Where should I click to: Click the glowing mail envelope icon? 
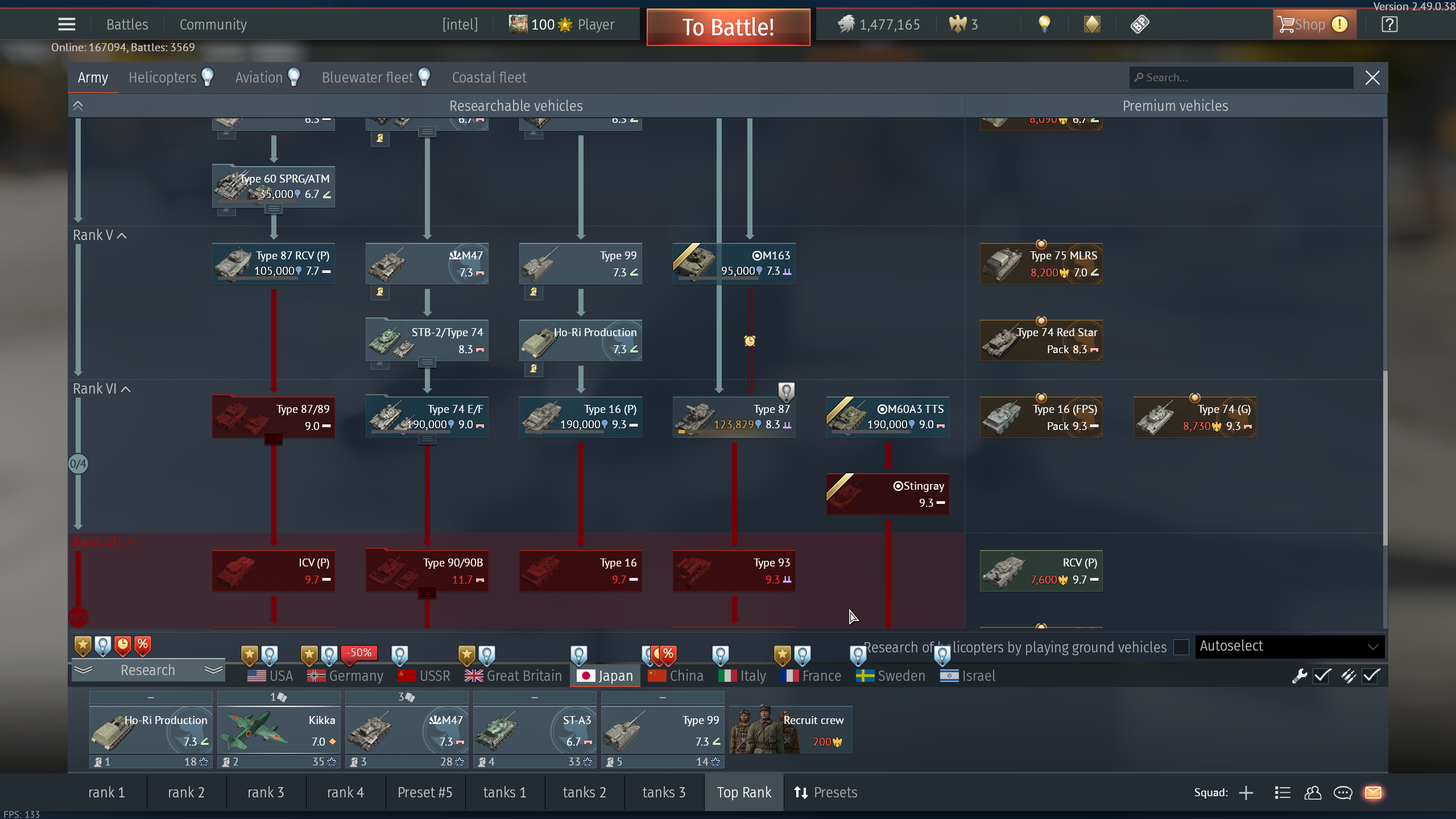coord(1373,792)
